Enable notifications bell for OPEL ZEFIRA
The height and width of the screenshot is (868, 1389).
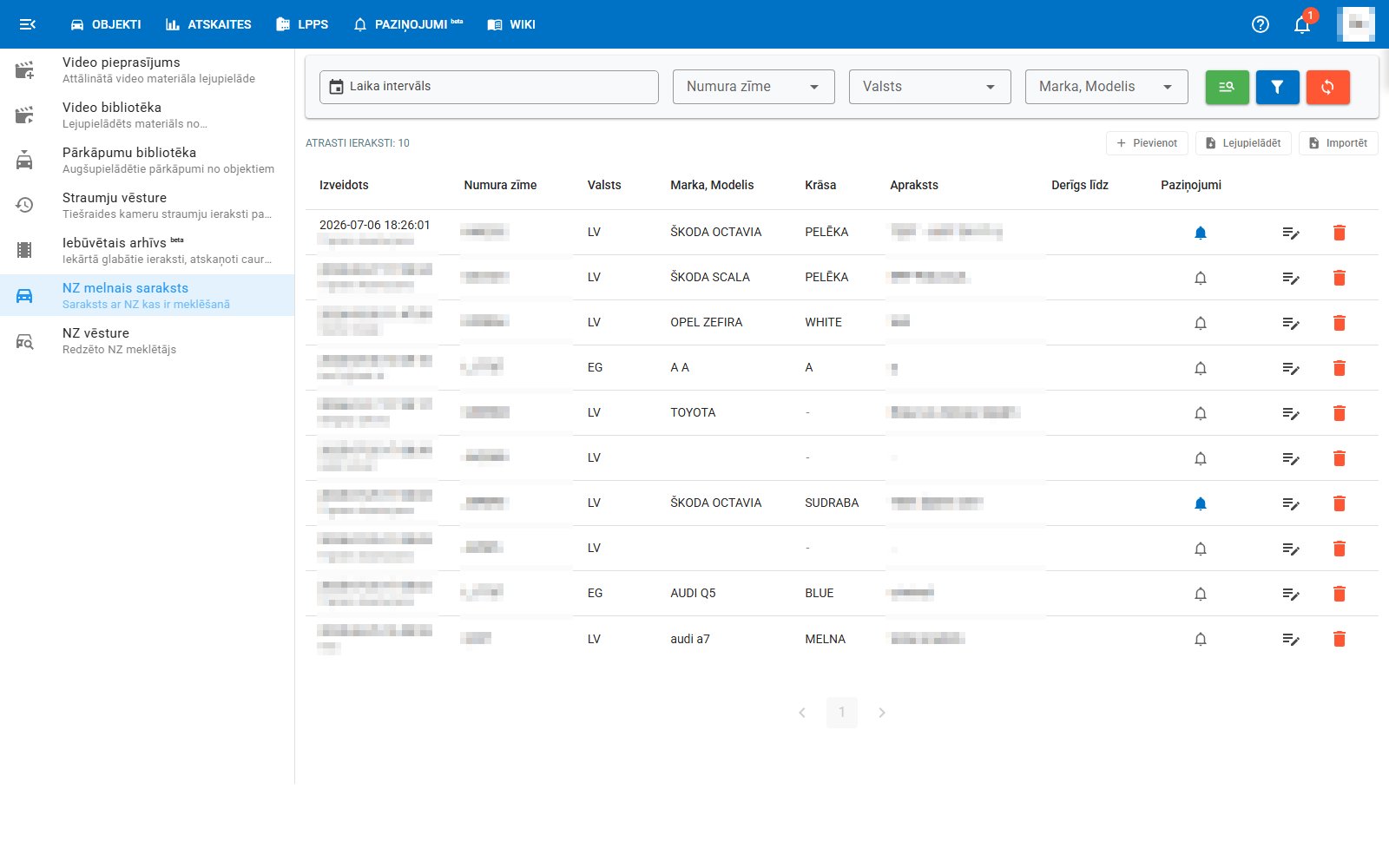pyautogui.click(x=1201, y=323)
